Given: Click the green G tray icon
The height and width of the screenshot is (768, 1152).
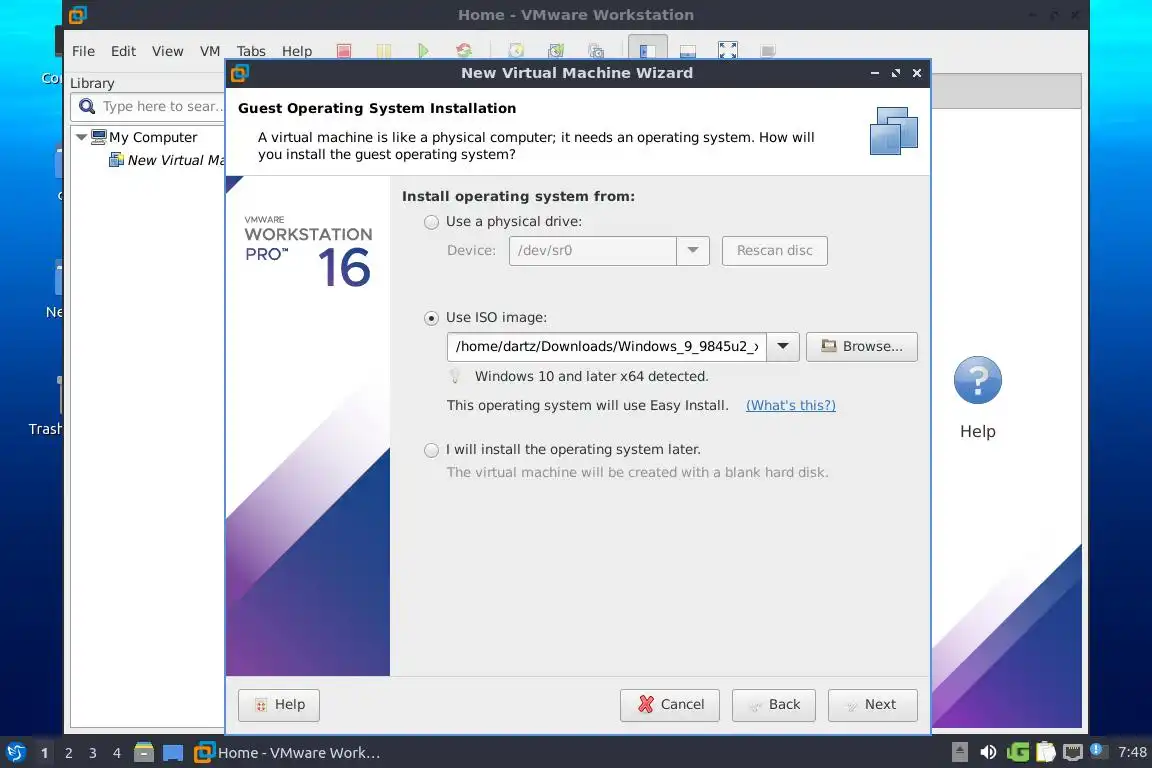Looking at the screenshot, I should pos(1018,752).
